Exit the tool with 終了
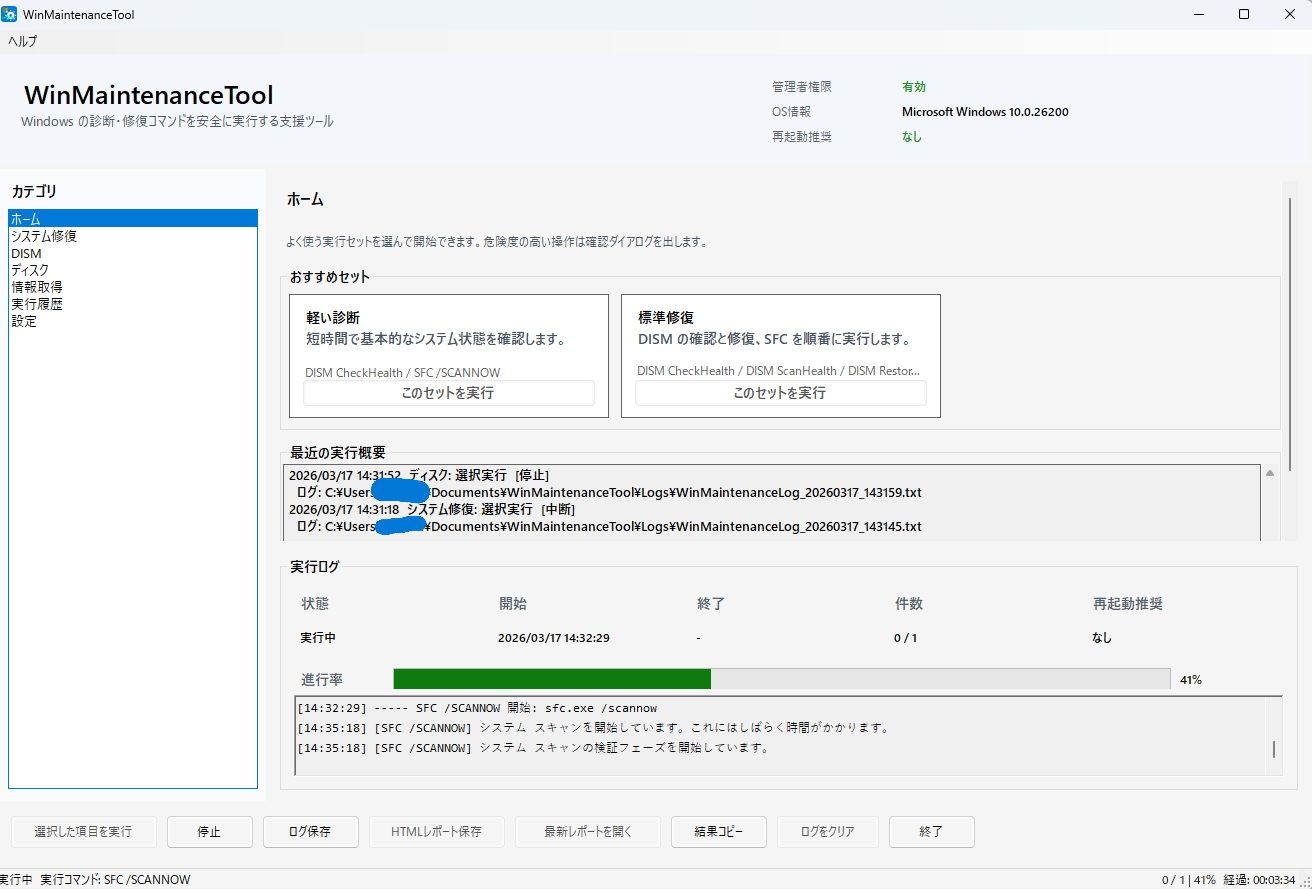Screen dimensions: 1312x889 (931, 831)
